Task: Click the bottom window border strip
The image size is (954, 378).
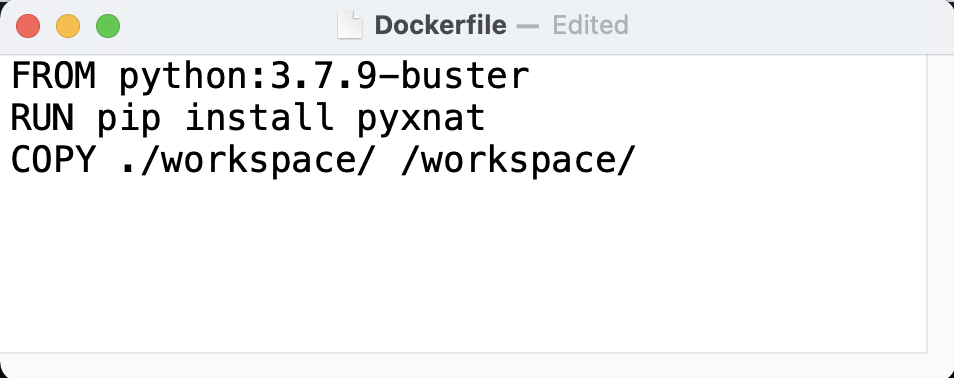Action: [x=477, y=365]
